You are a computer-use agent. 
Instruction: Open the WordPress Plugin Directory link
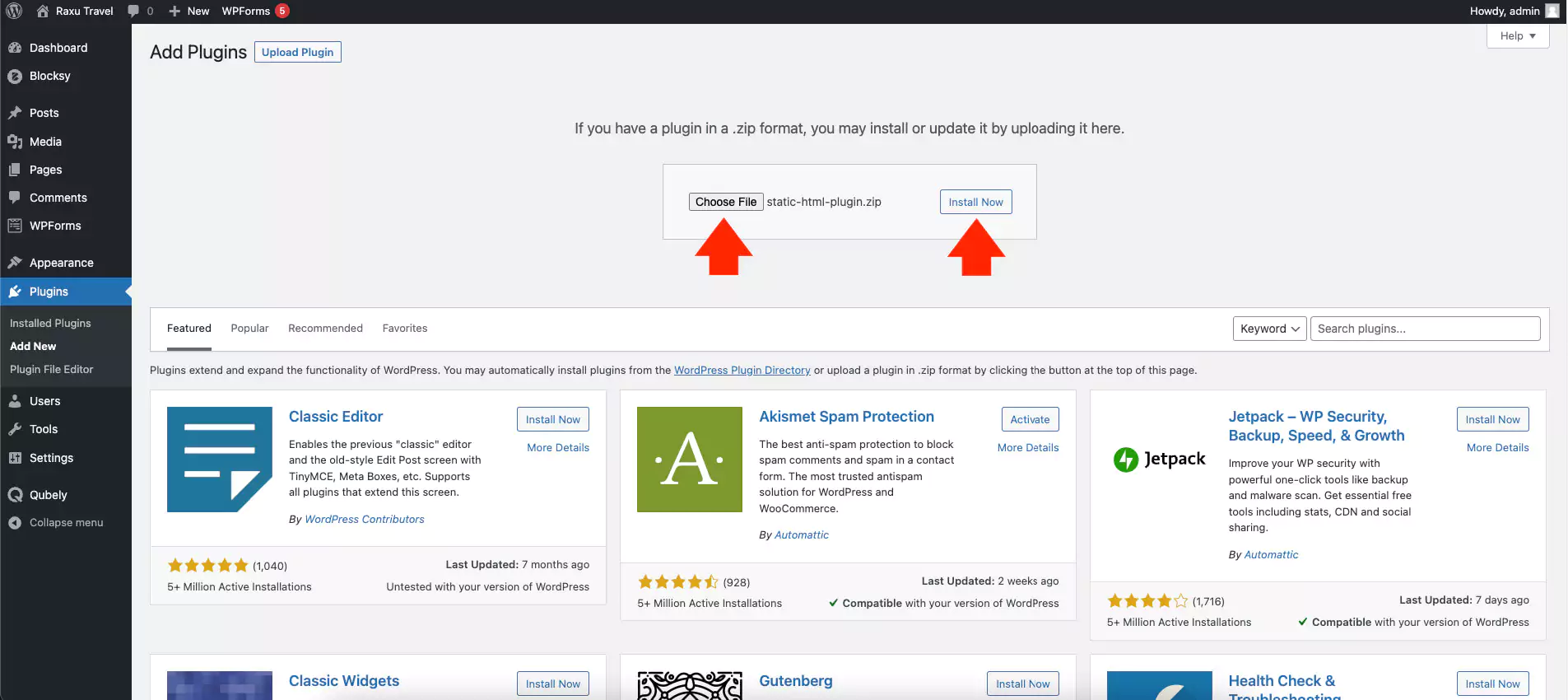click(742, 371)
